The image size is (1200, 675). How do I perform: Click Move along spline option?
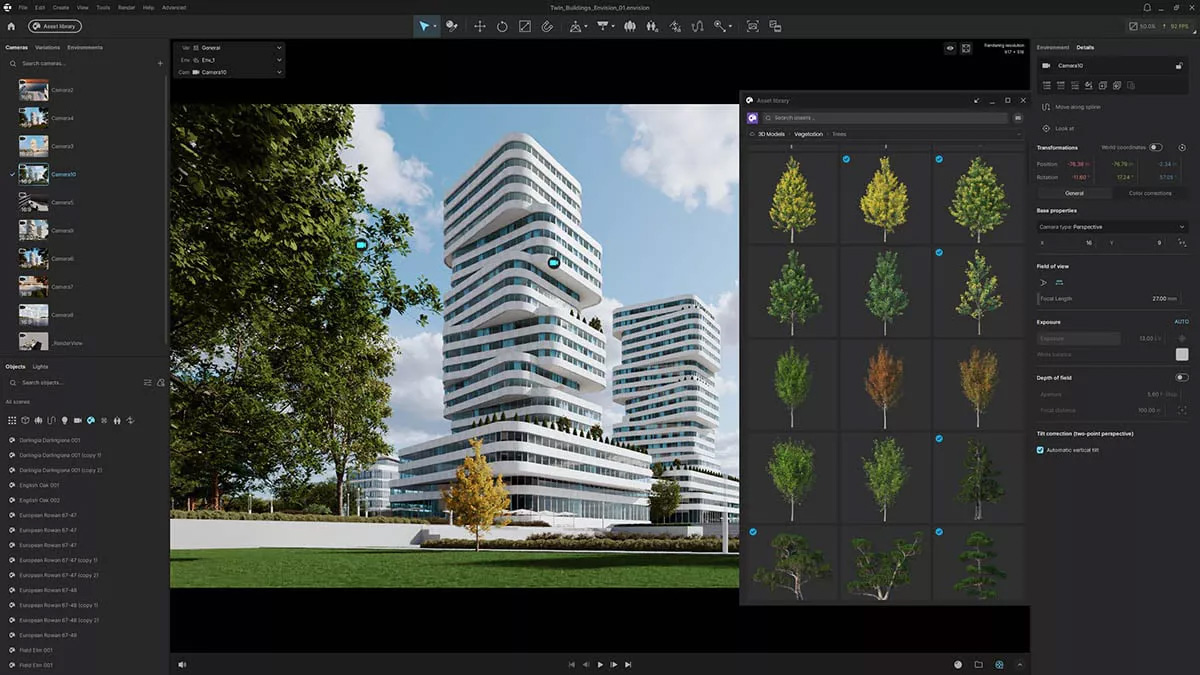(x=1078, y=107)
